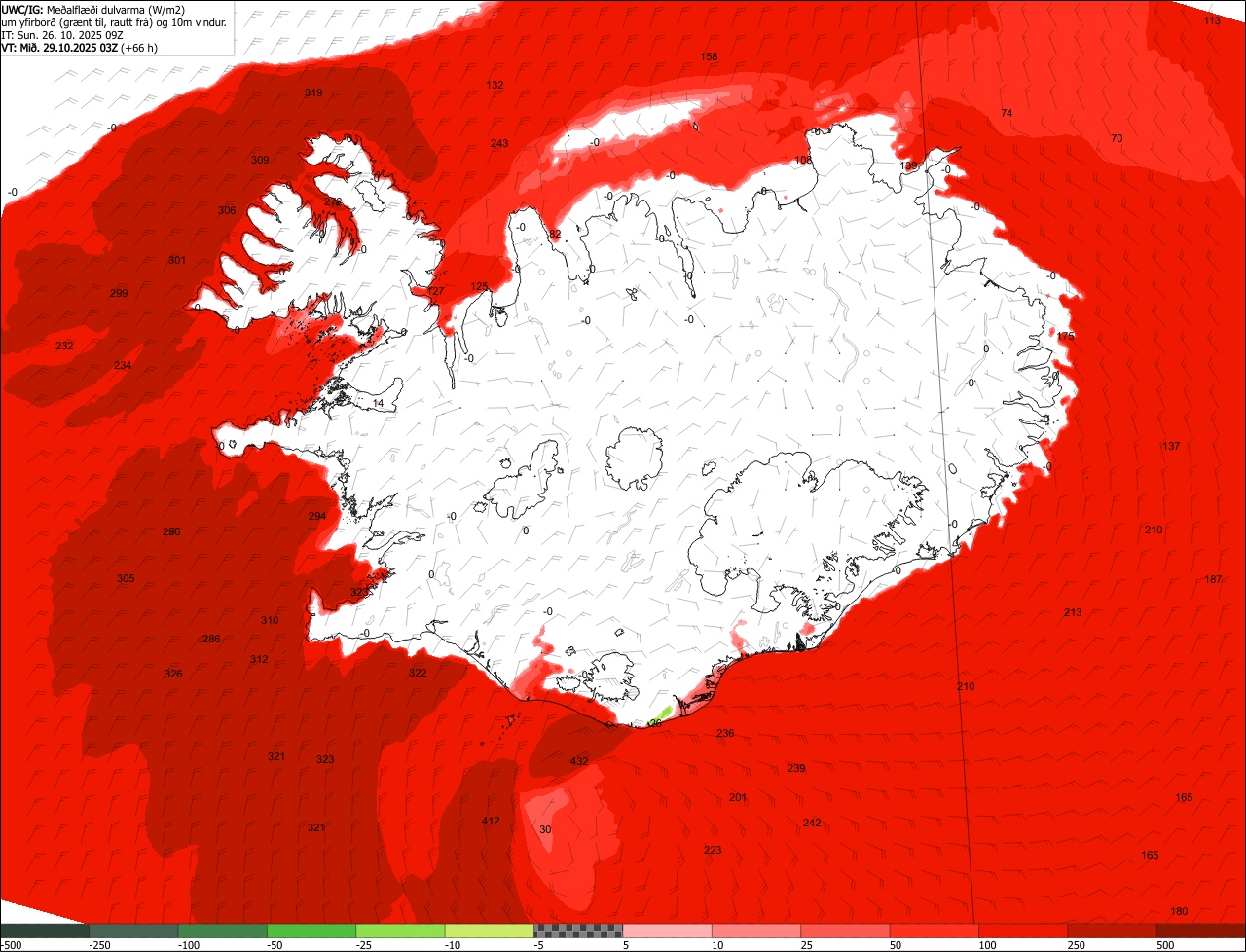This screenshot has width=1246, height=952.
Task: Click the valid time 'VT: Mið. 29.10.2025 03Z'
Action: pos(59,47)
